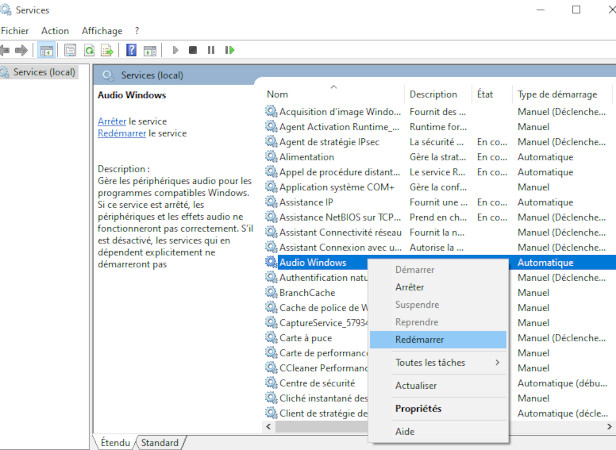The height and width of the screenshot is (450, 616).
Task: Choose Redémarrer in the context menu
Action: [419, 340]
